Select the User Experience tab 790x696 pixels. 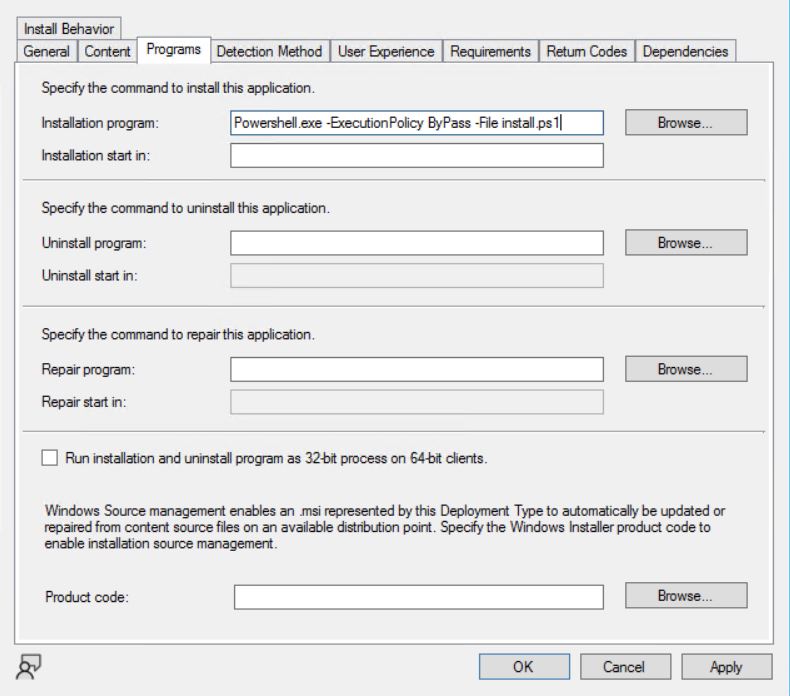[386, 51]
